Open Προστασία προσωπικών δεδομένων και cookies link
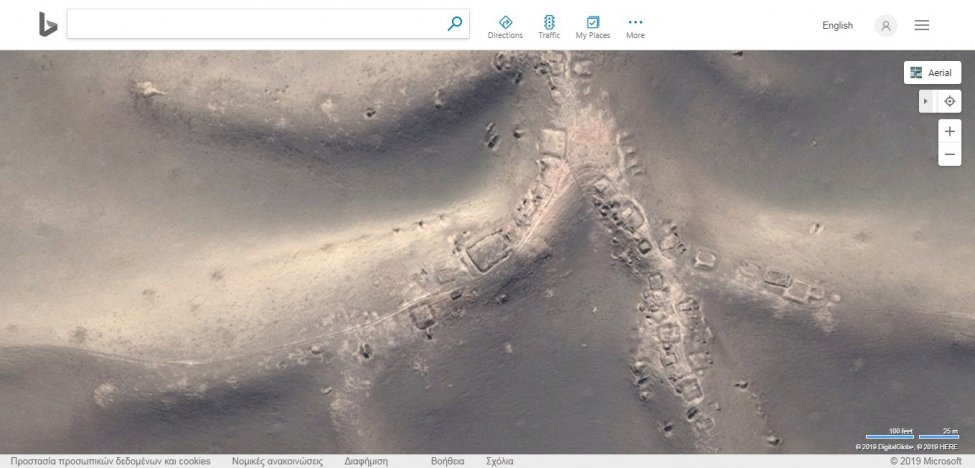The width and height of the screenshot is (975, 468). (x=111, y=461)
